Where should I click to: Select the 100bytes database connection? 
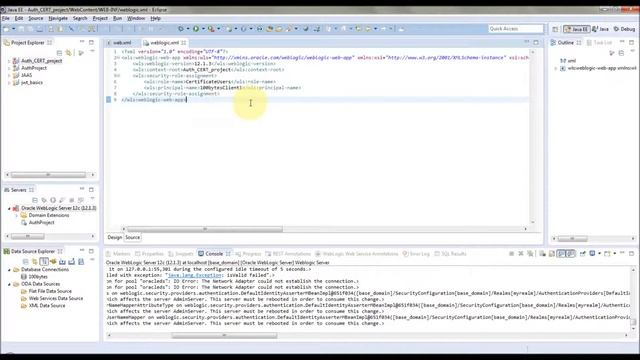38,277
